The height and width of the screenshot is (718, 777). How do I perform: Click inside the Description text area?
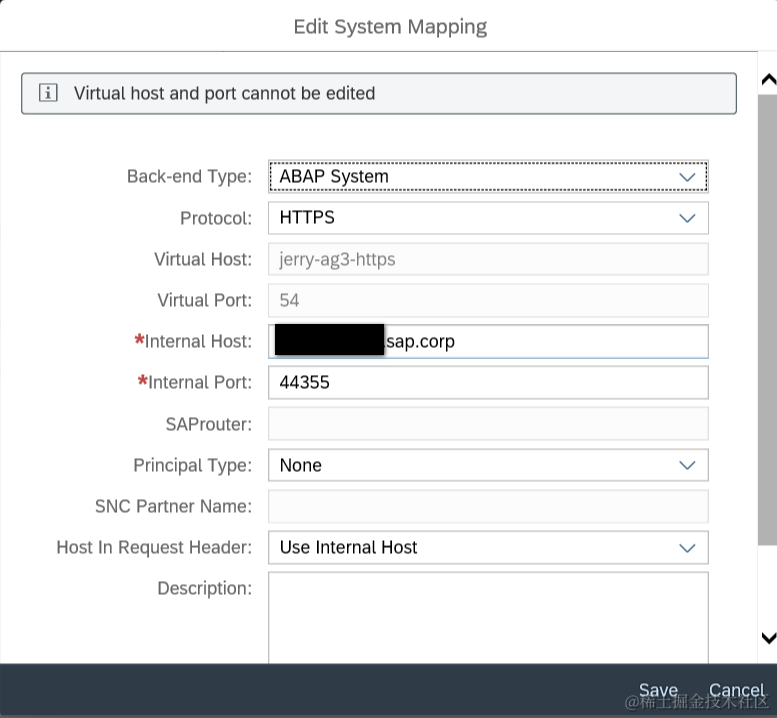point(488,617)
